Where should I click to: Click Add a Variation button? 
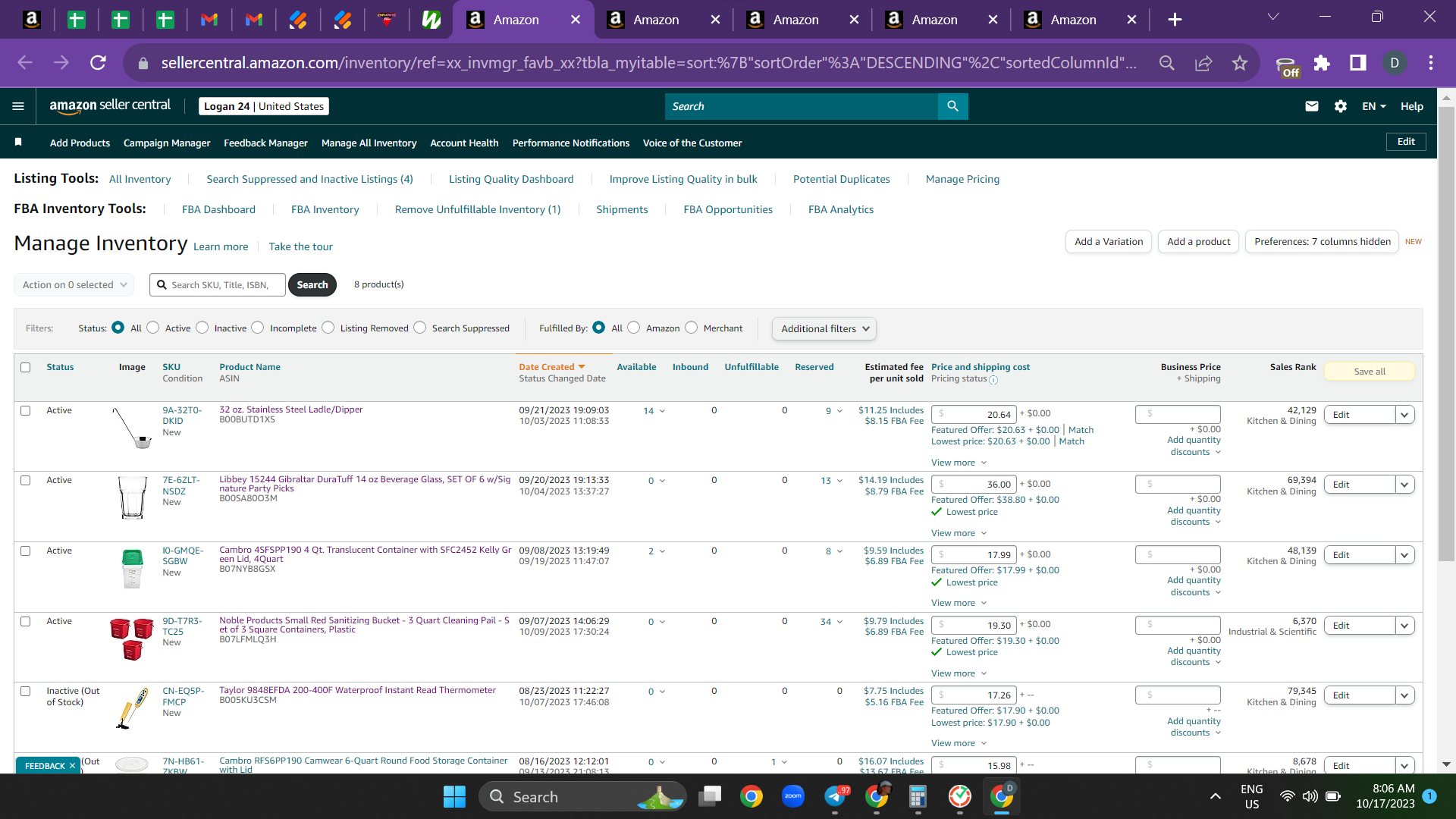click(x=1109, y=241)
